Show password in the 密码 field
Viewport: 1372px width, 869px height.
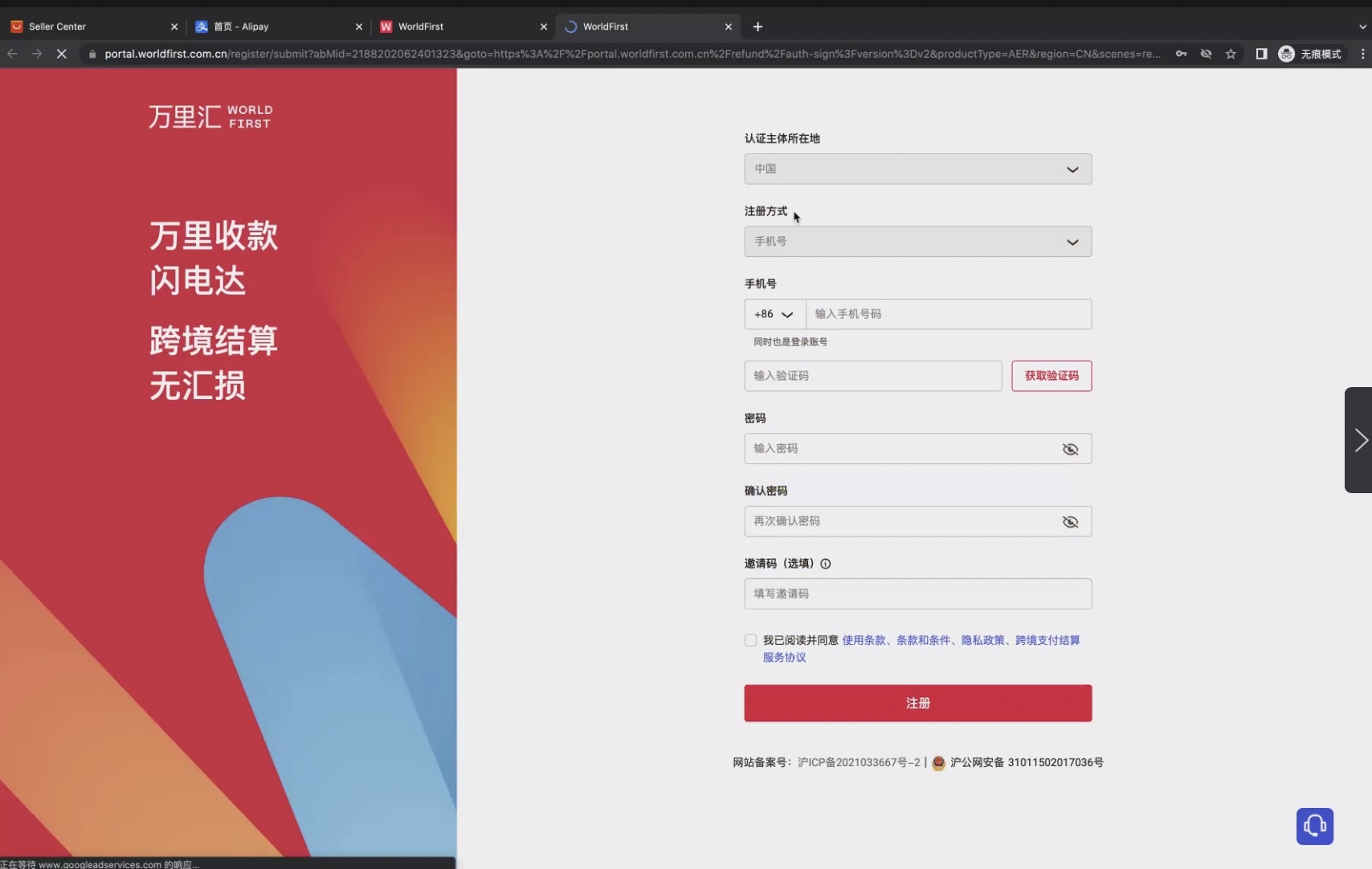click(1070, 449)
